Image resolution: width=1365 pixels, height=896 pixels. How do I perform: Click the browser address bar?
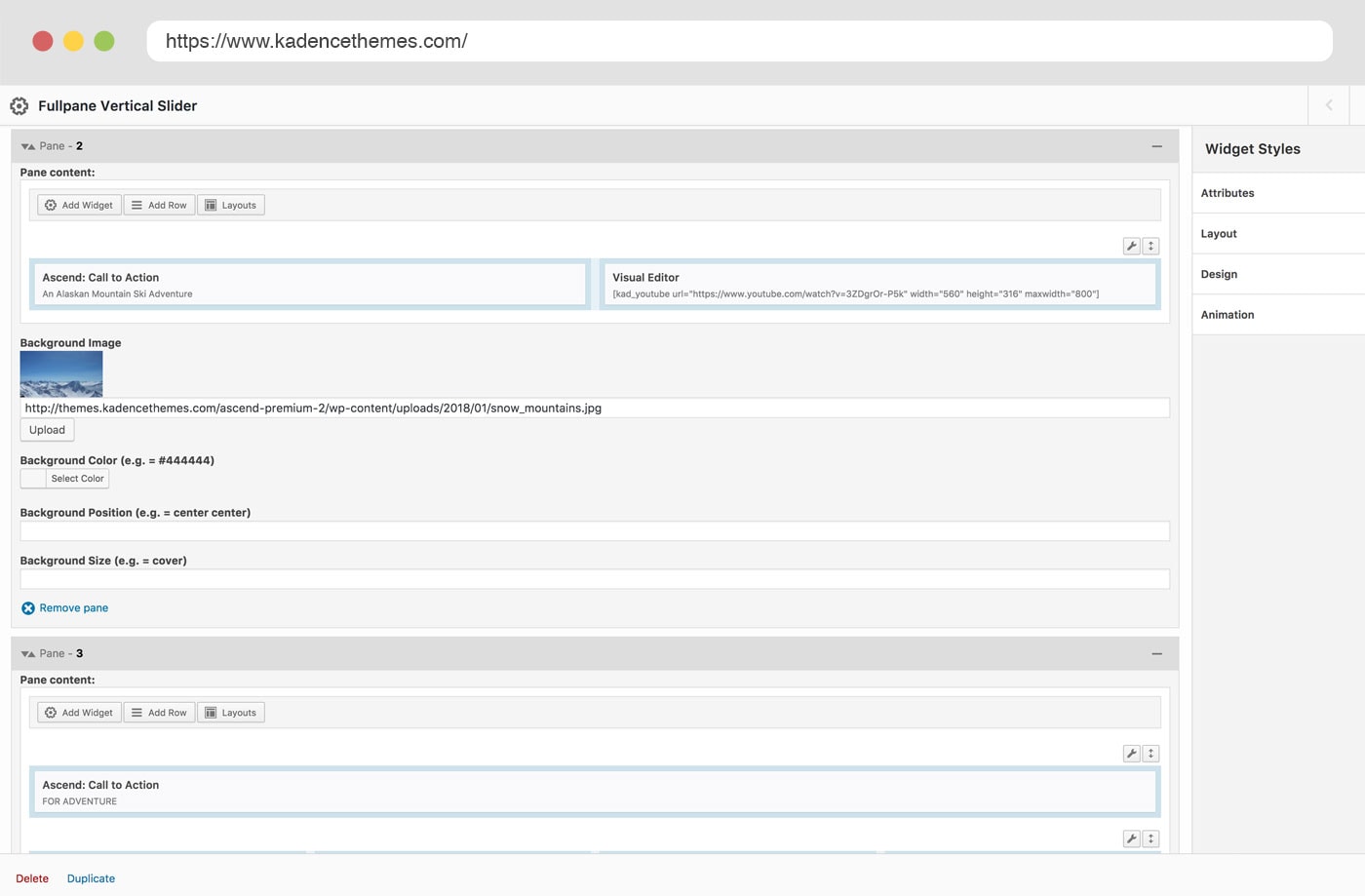739,41
